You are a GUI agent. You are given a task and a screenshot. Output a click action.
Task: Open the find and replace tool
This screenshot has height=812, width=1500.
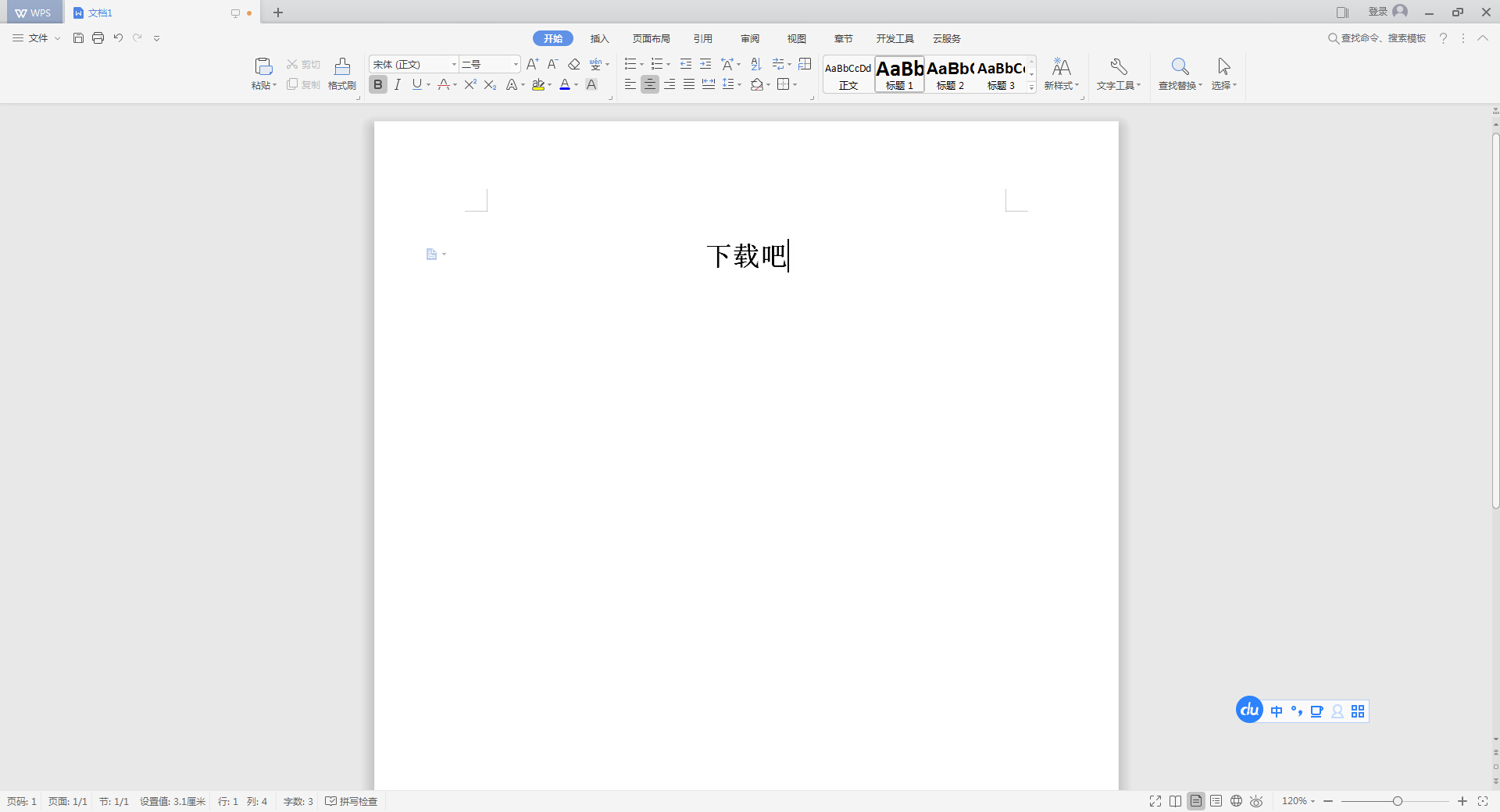coord(1179,74)
